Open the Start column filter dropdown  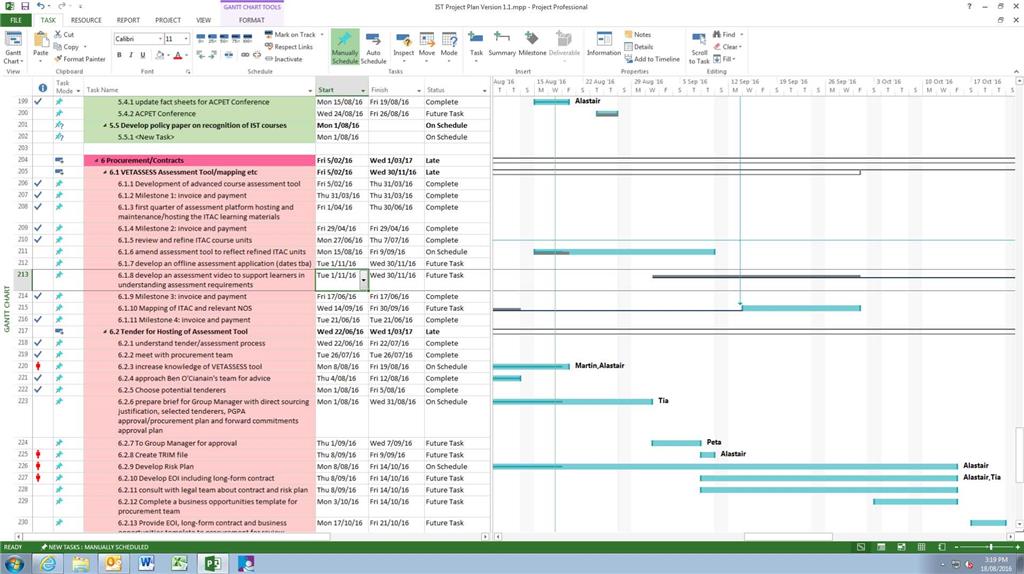pyautogui.click(x=363, y=91)
